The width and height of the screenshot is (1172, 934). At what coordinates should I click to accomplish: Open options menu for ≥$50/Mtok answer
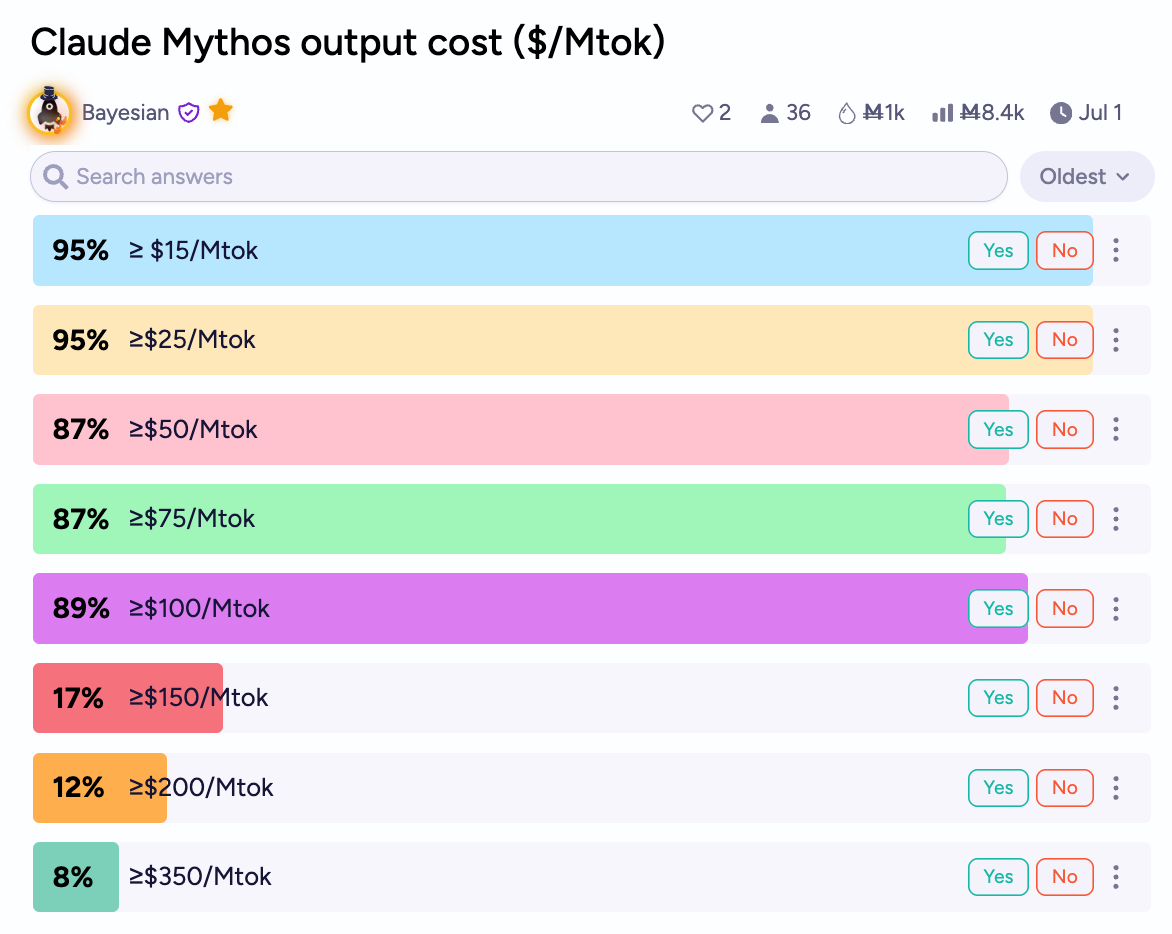[x=1115, y=430]
